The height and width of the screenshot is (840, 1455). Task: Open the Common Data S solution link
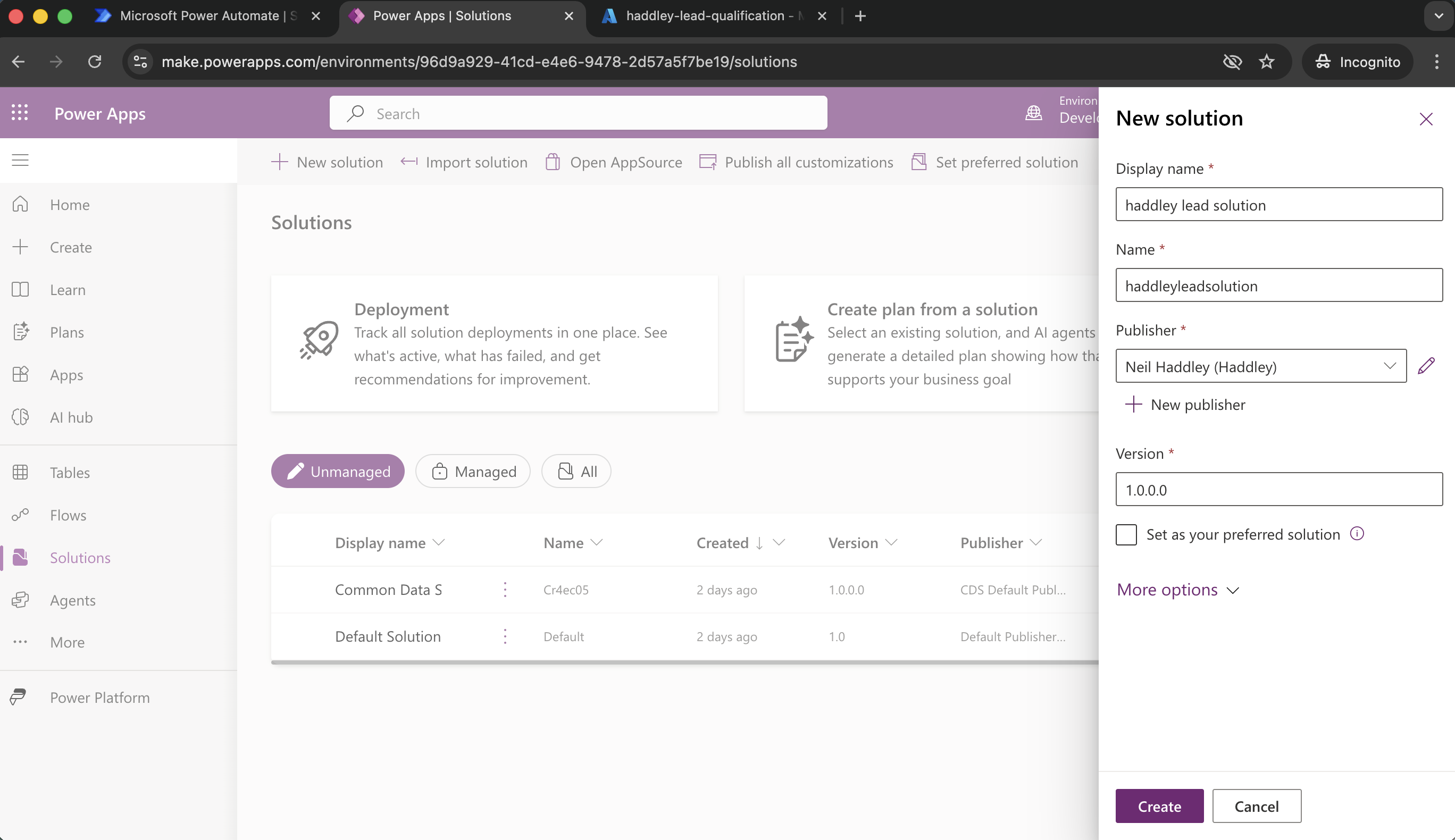[x=388, y=590]
